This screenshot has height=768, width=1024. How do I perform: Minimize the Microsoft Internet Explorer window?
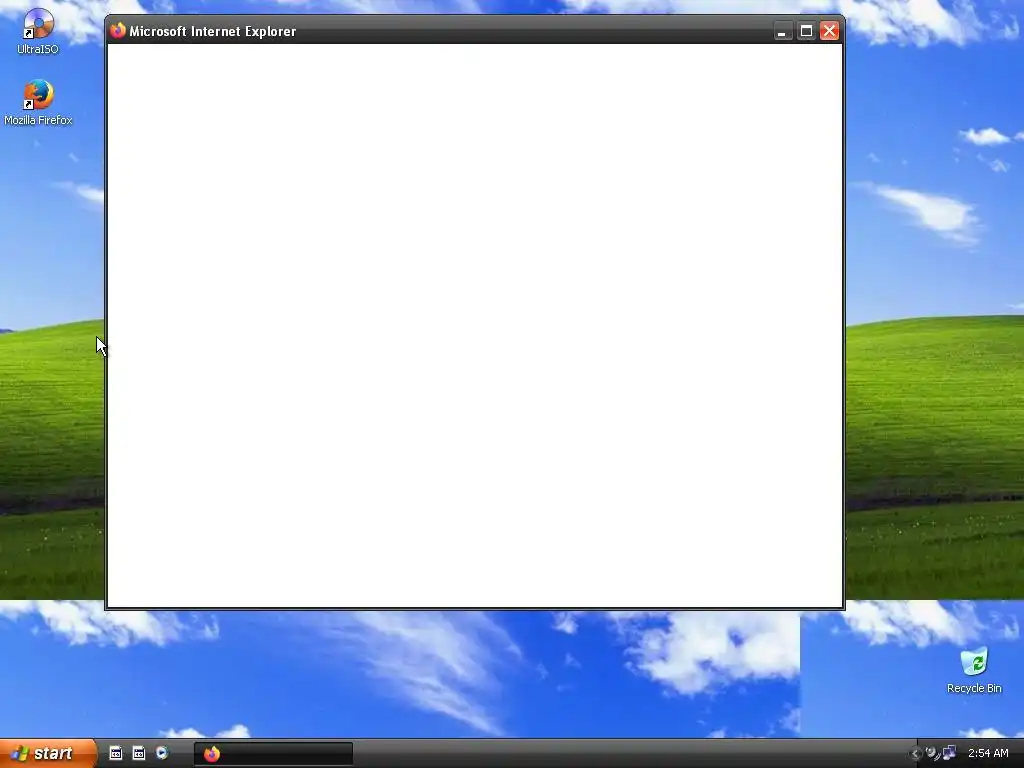pos(782,31)
